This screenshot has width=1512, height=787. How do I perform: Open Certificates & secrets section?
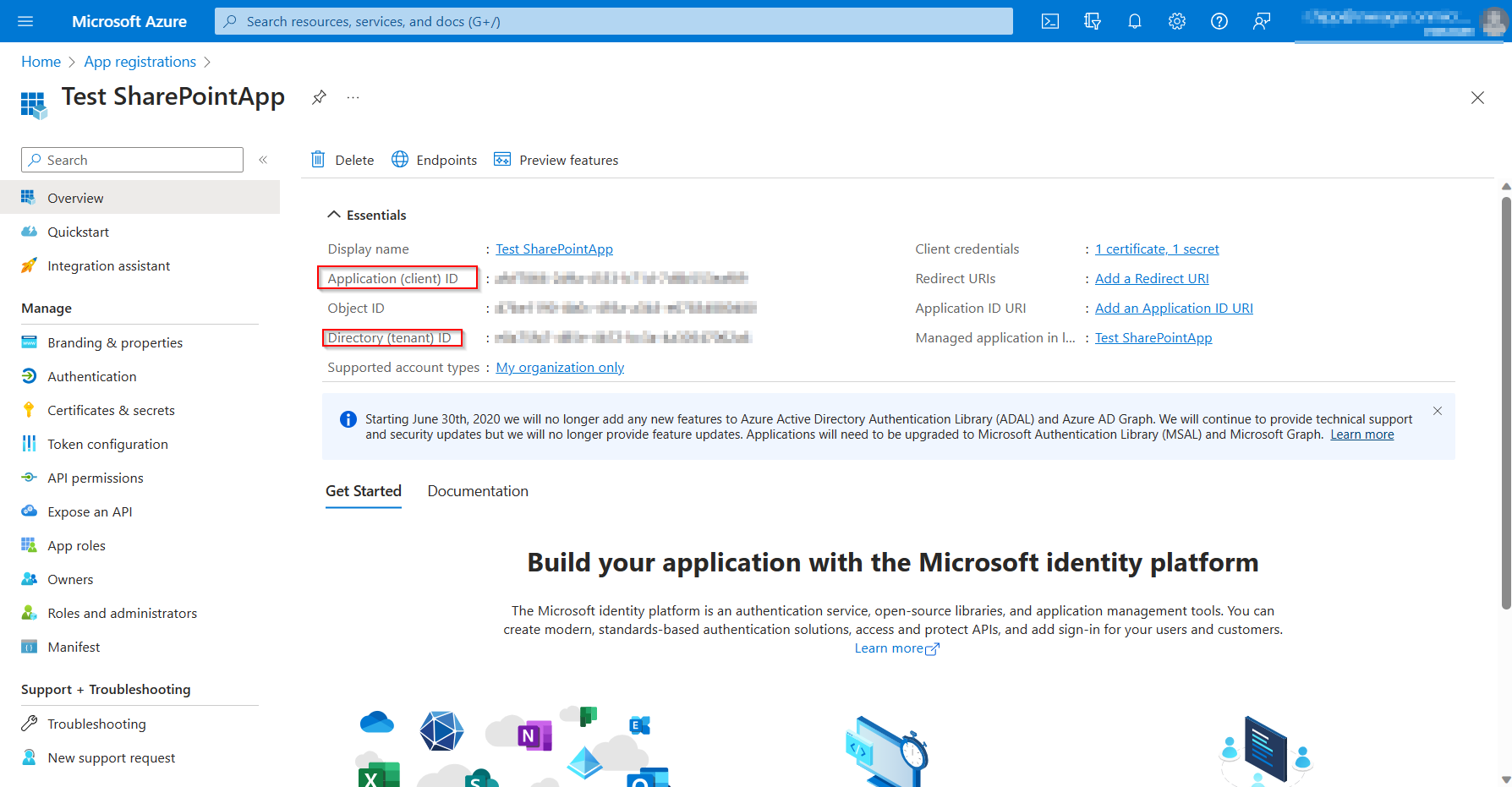pos(111,410)
